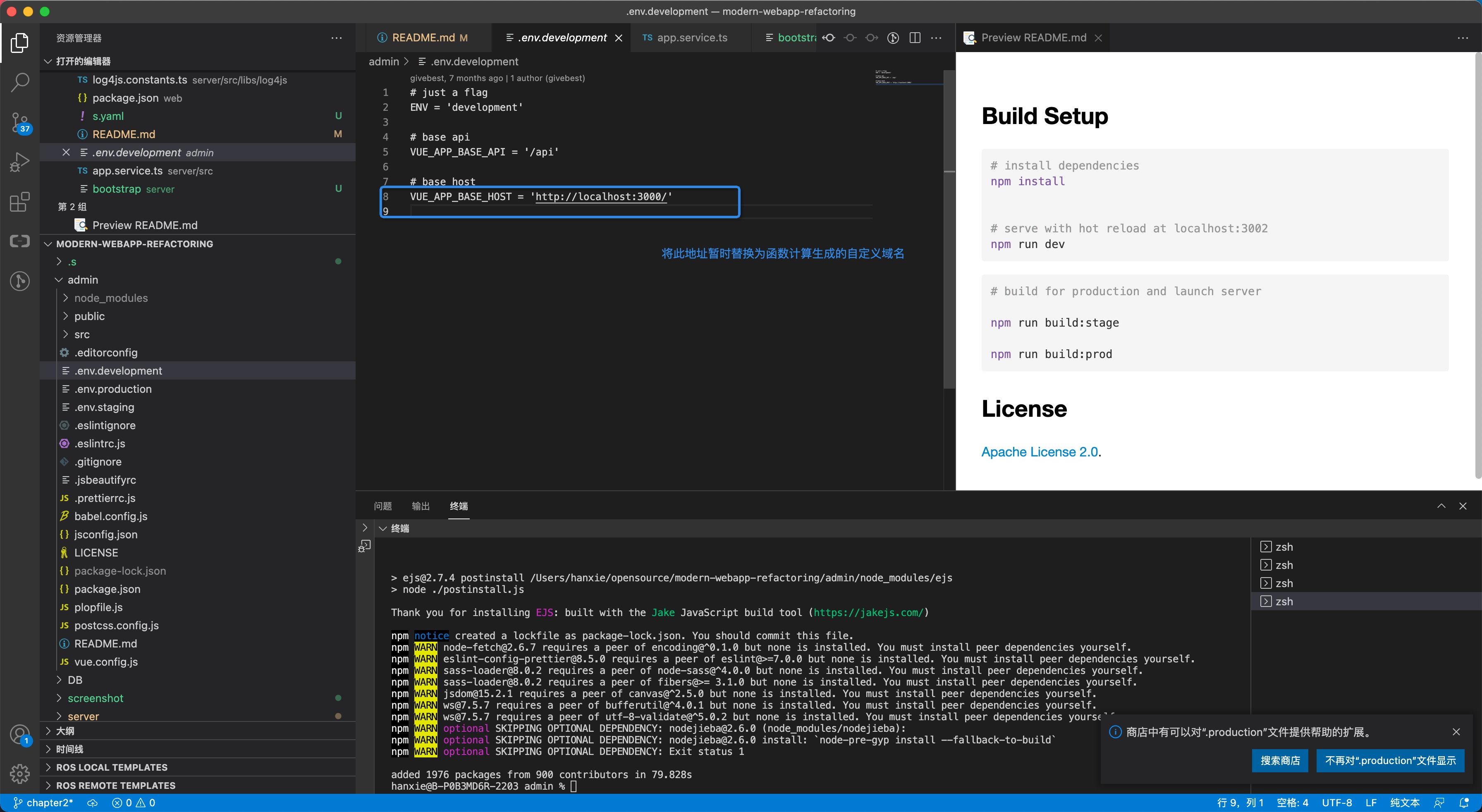
Task: Open the Accounts icon in activity bar
Action: [19, 734]
